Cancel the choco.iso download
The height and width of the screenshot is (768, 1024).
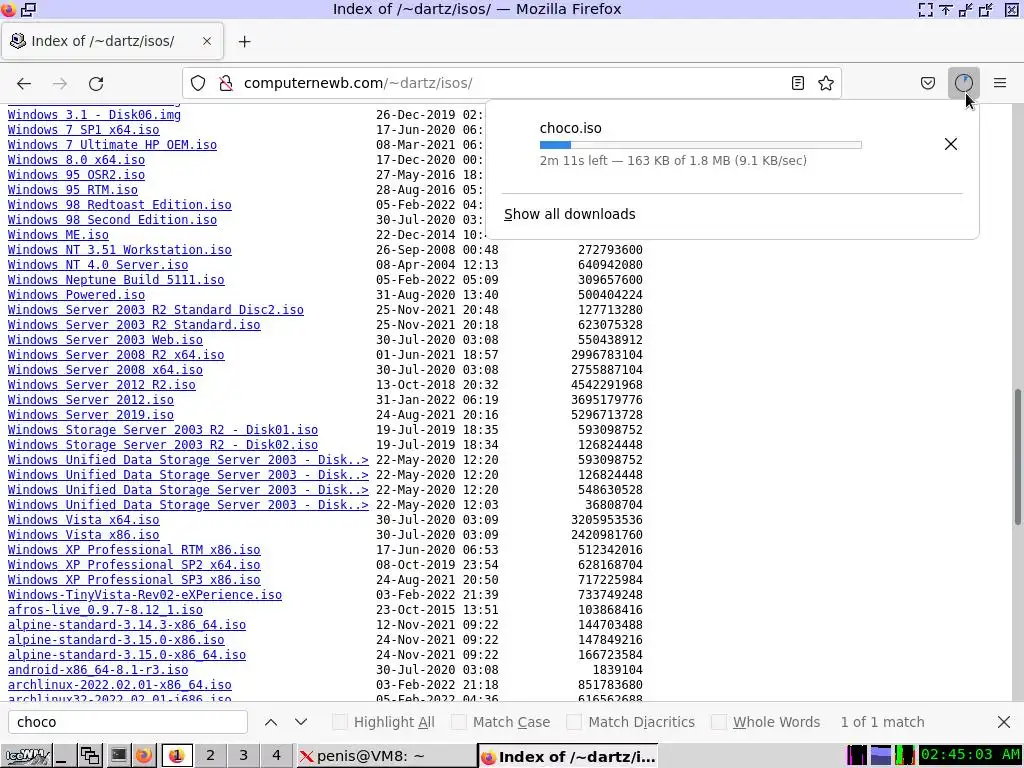pos(951,144)
